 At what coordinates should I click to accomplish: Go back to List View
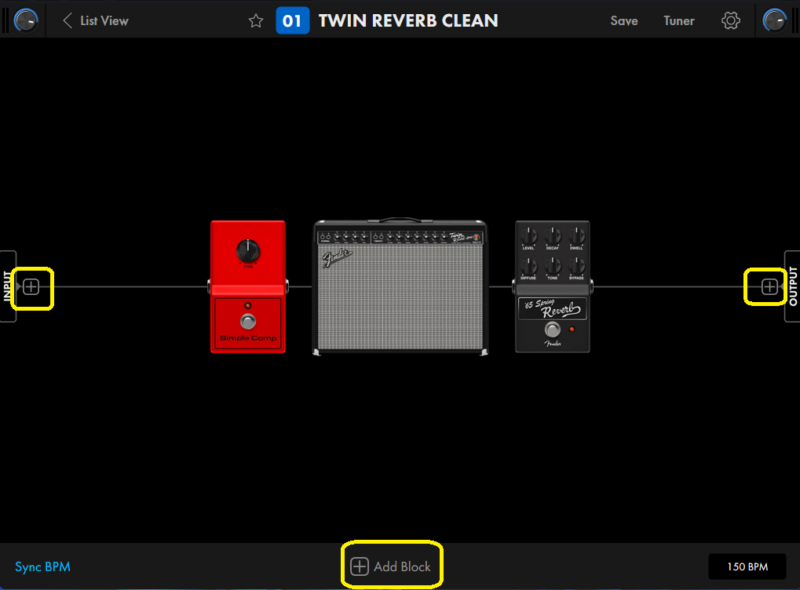95,21
